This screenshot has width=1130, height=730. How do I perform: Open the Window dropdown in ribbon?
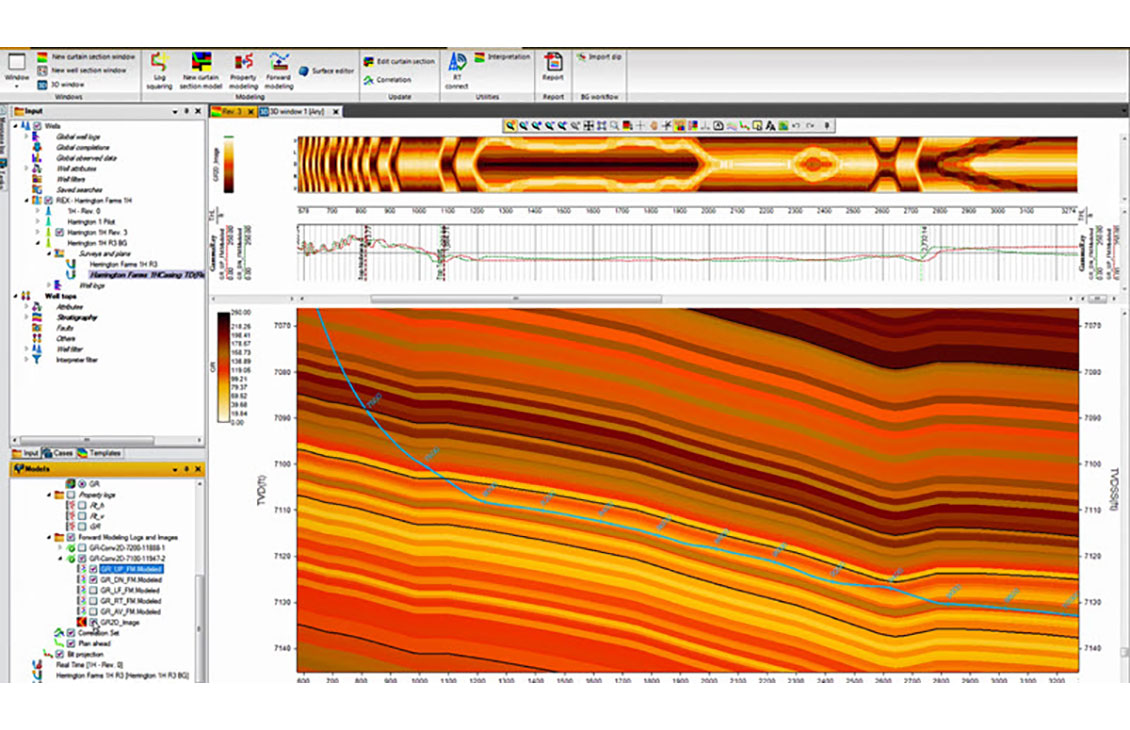(x=17, y=70)
